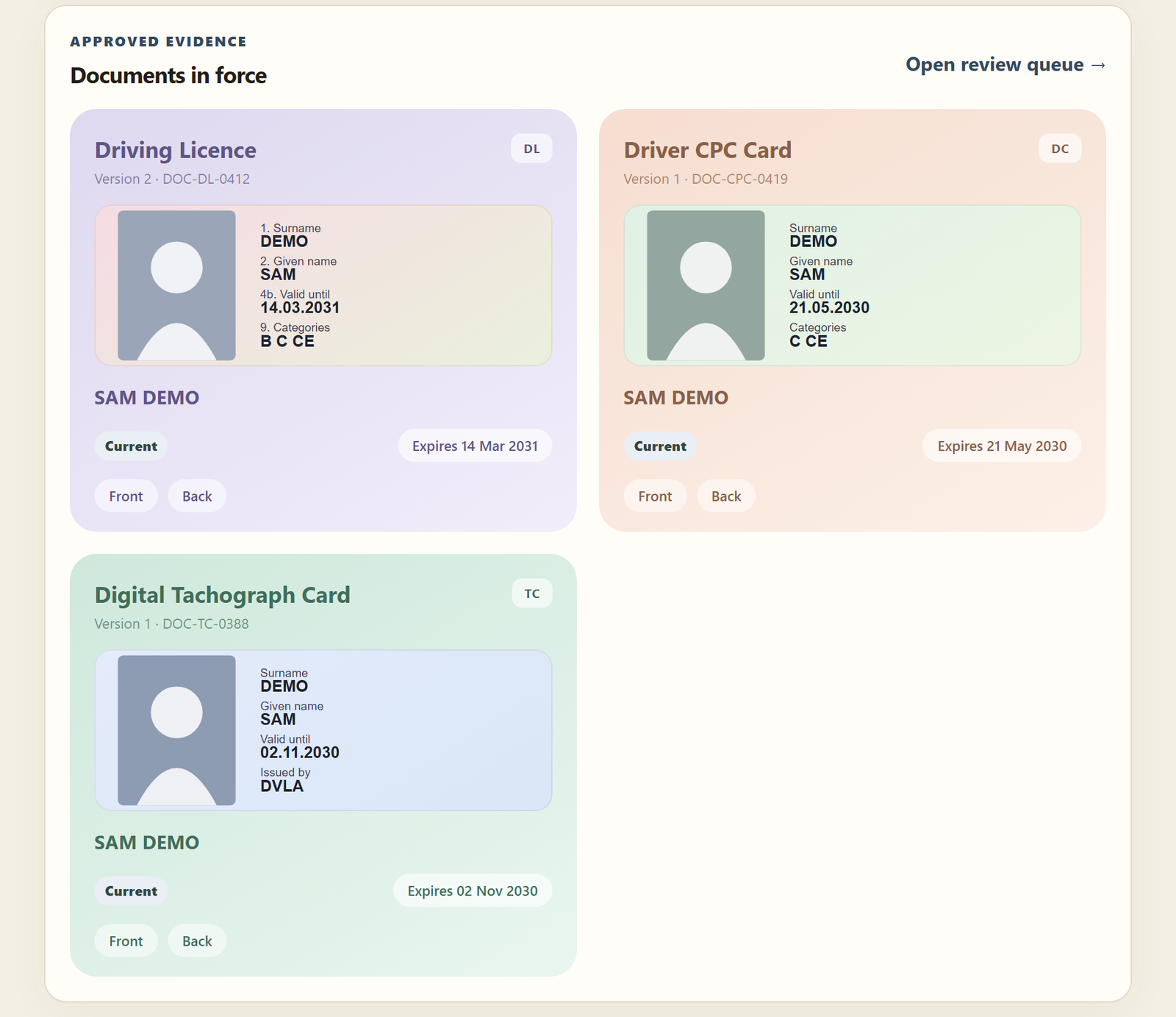Screen dimensions: 1176x1017
Task: Click the Driving Licence portrait photo
Action: point(176,285)
